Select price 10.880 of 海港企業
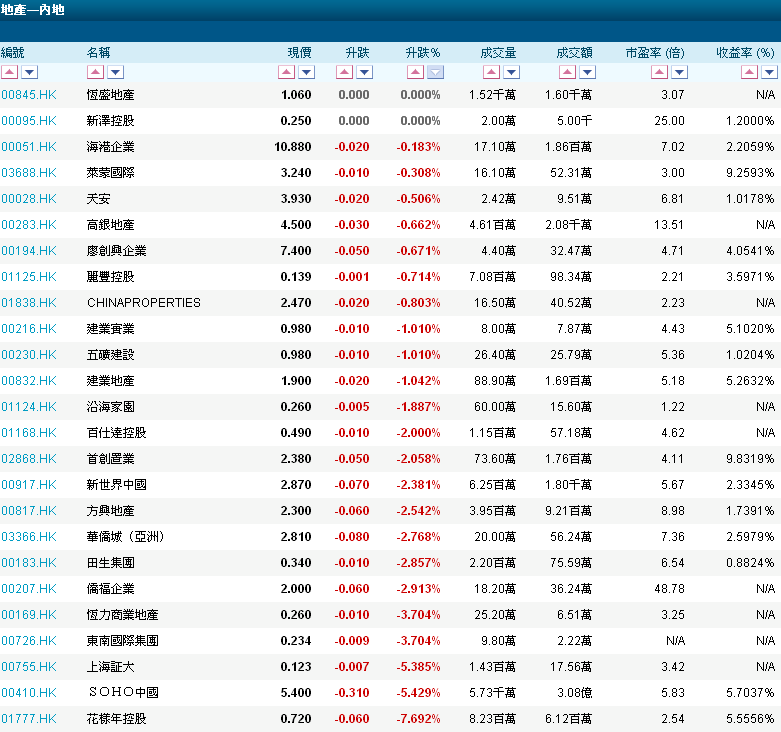 click(293, 146)
